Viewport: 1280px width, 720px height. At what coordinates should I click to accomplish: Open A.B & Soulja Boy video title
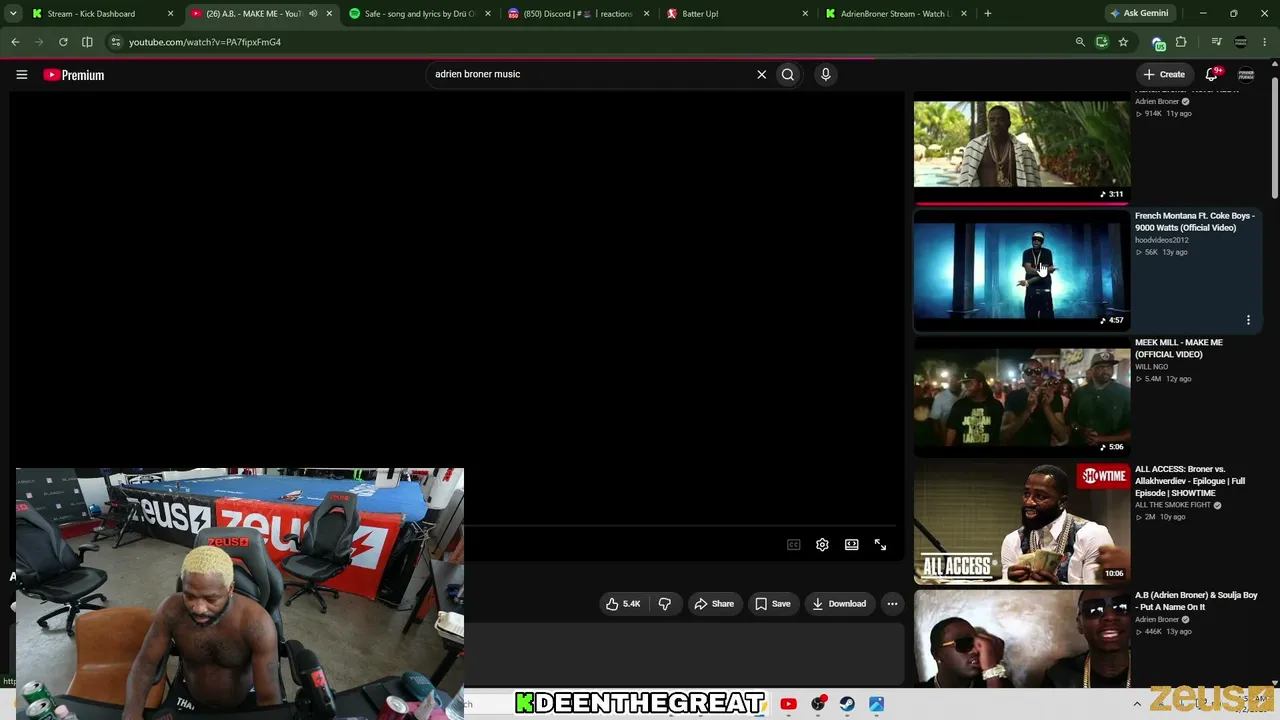(1196, 601)
